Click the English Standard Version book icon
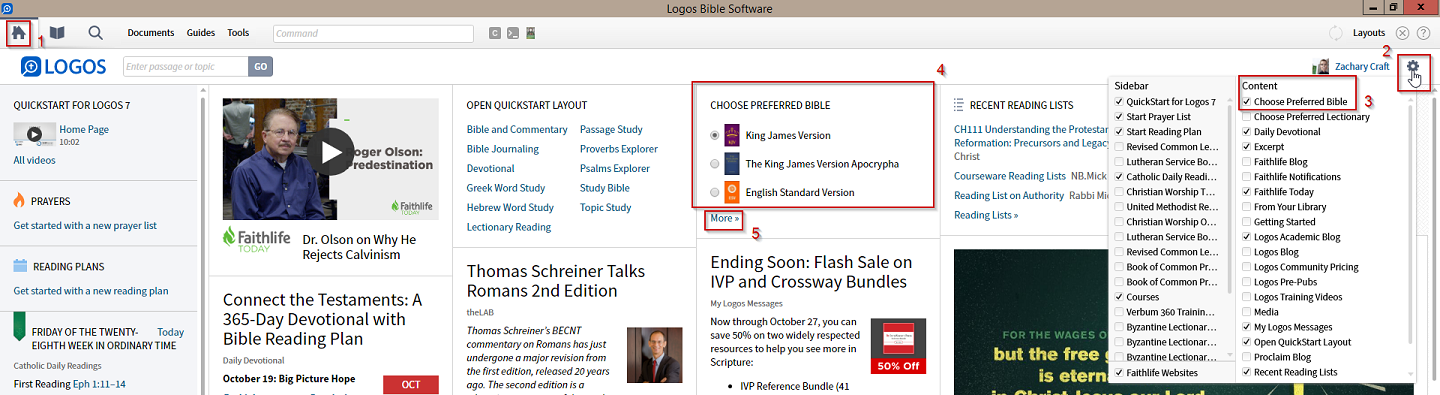This screenshot has width=1440, height=395. [731, 192]
